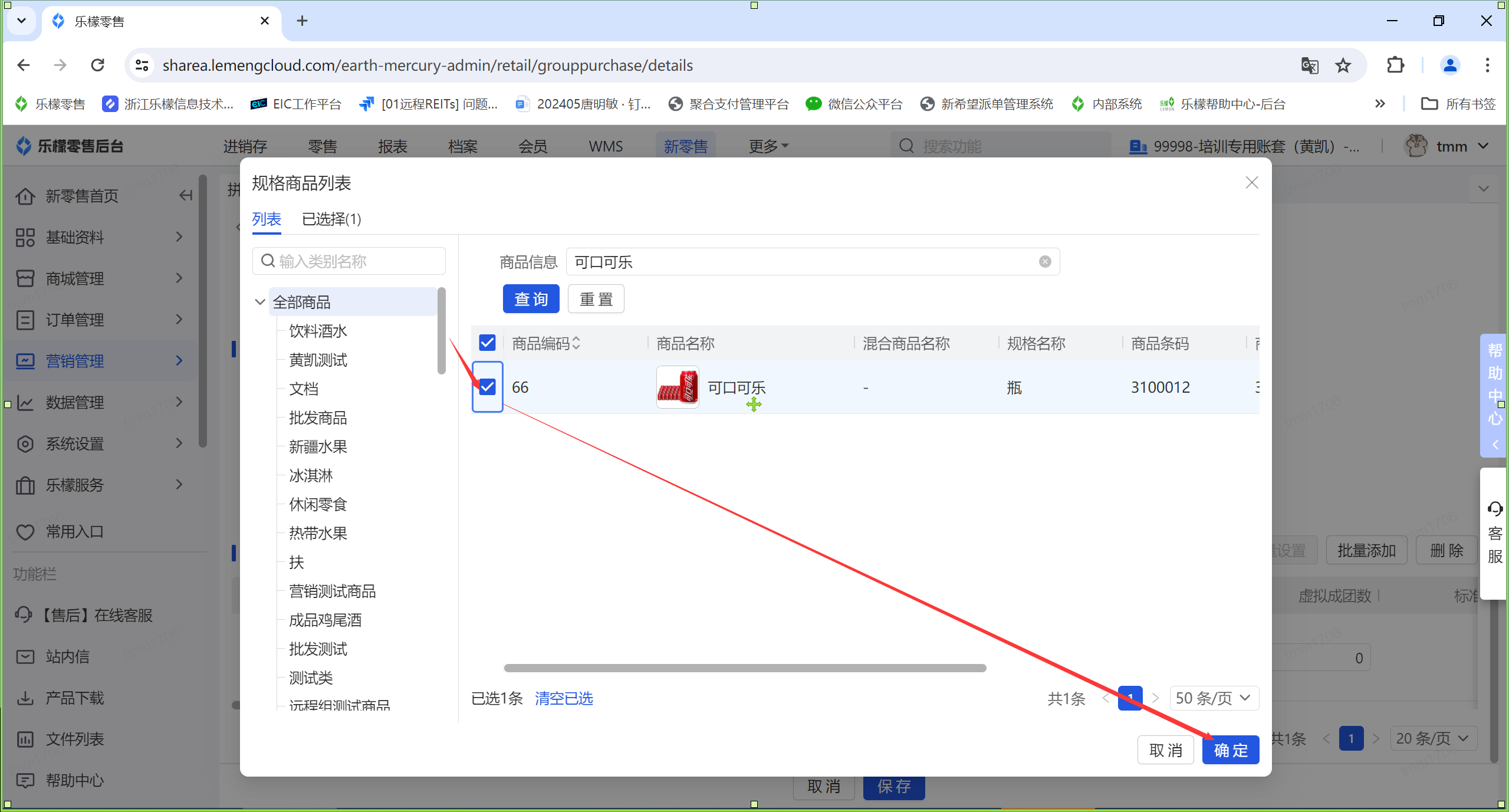Bookmark this page with star icon
1509x812 pixels.
(x=1343, y=65)
